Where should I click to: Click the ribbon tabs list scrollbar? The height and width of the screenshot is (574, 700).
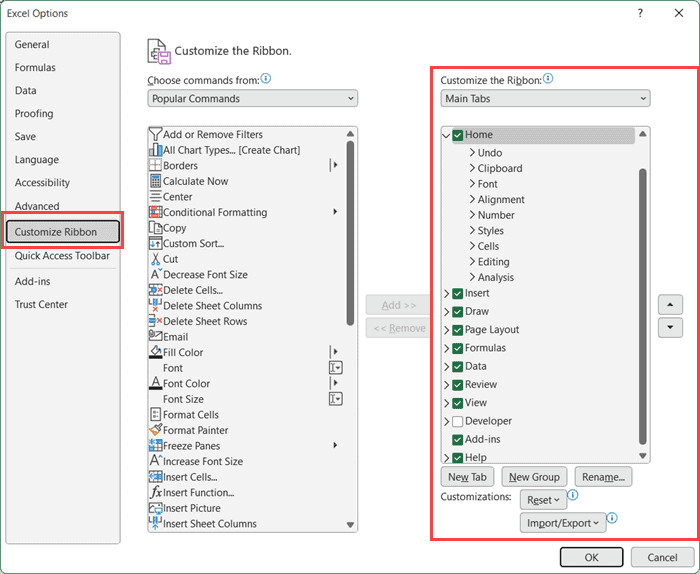coord(643,306)
